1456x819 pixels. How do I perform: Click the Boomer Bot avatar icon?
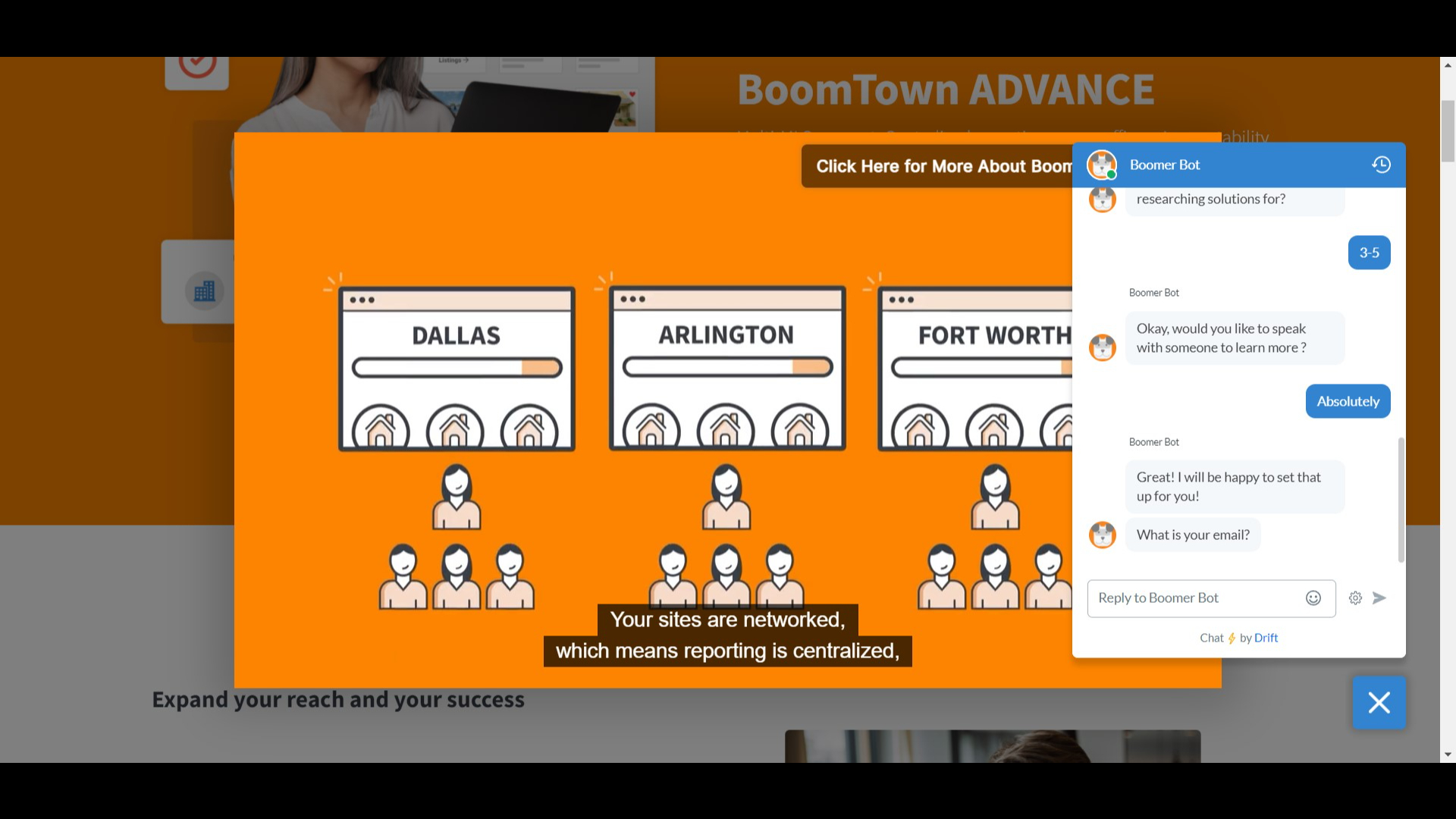pyautogui.click(x=1101, y=163)
